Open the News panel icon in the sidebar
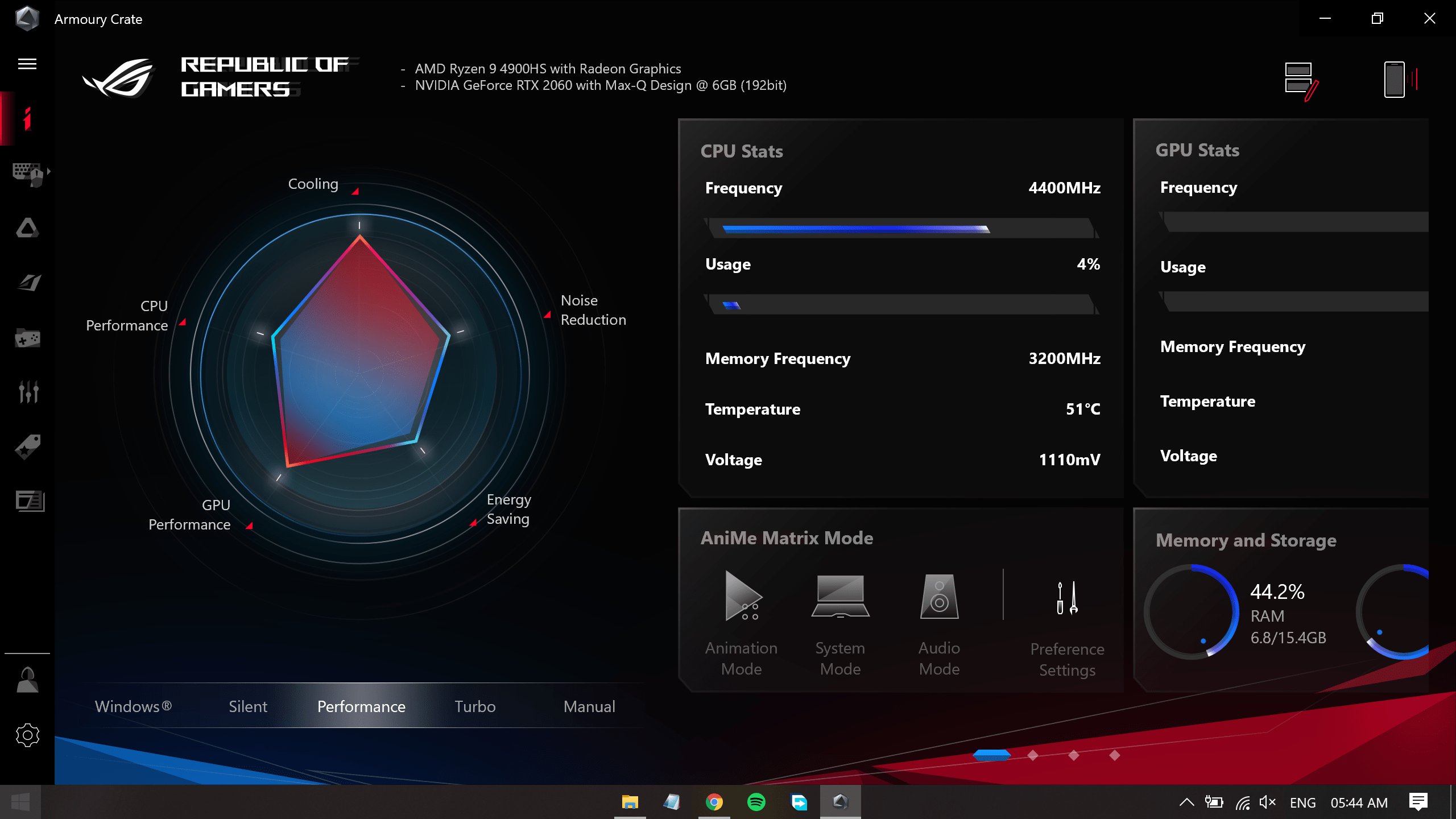This screenshot has height=819, width=1456. tap(30, 502)
